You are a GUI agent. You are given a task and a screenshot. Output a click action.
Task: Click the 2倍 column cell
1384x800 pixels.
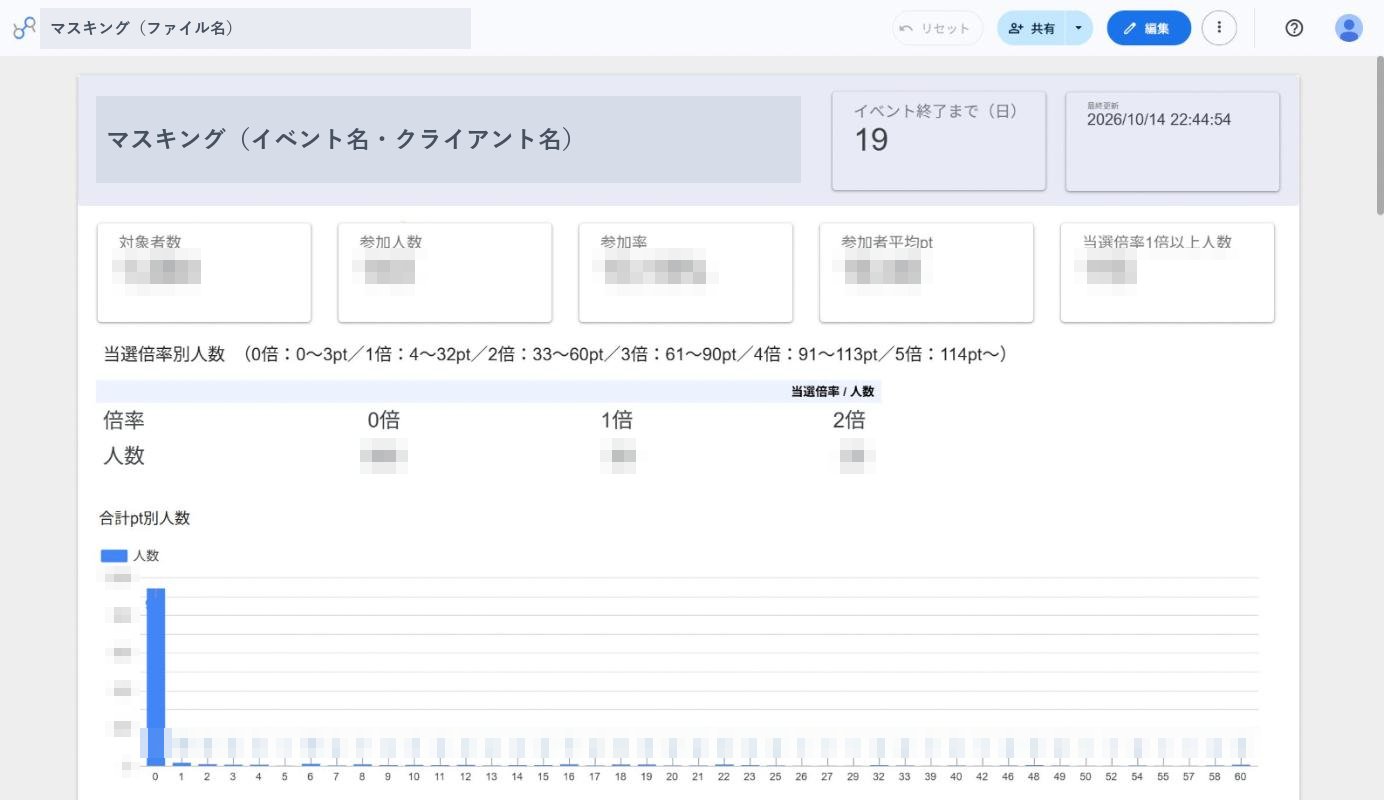[x=849, y=421]
